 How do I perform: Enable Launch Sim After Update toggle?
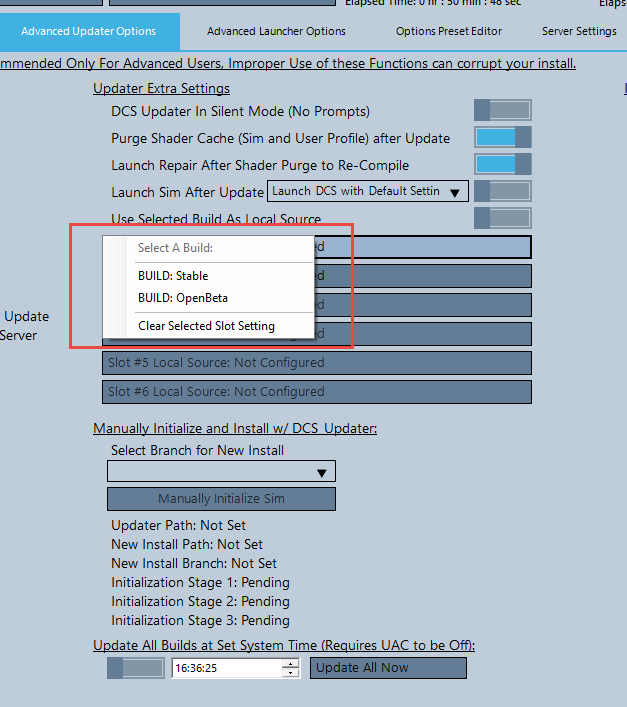[503, 192]
